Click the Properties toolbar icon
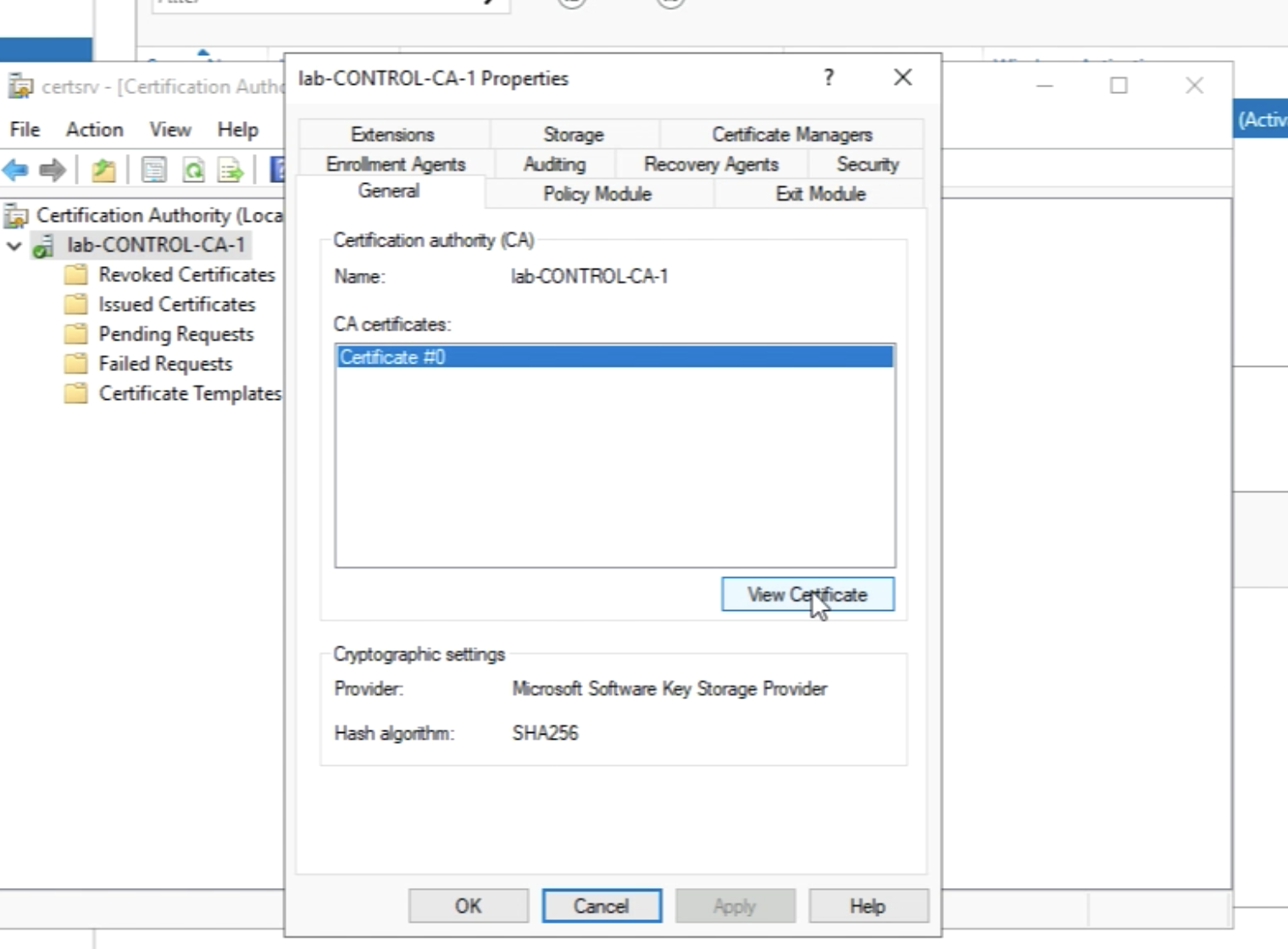Viewport: 1288px width, 949px height. 153,170
